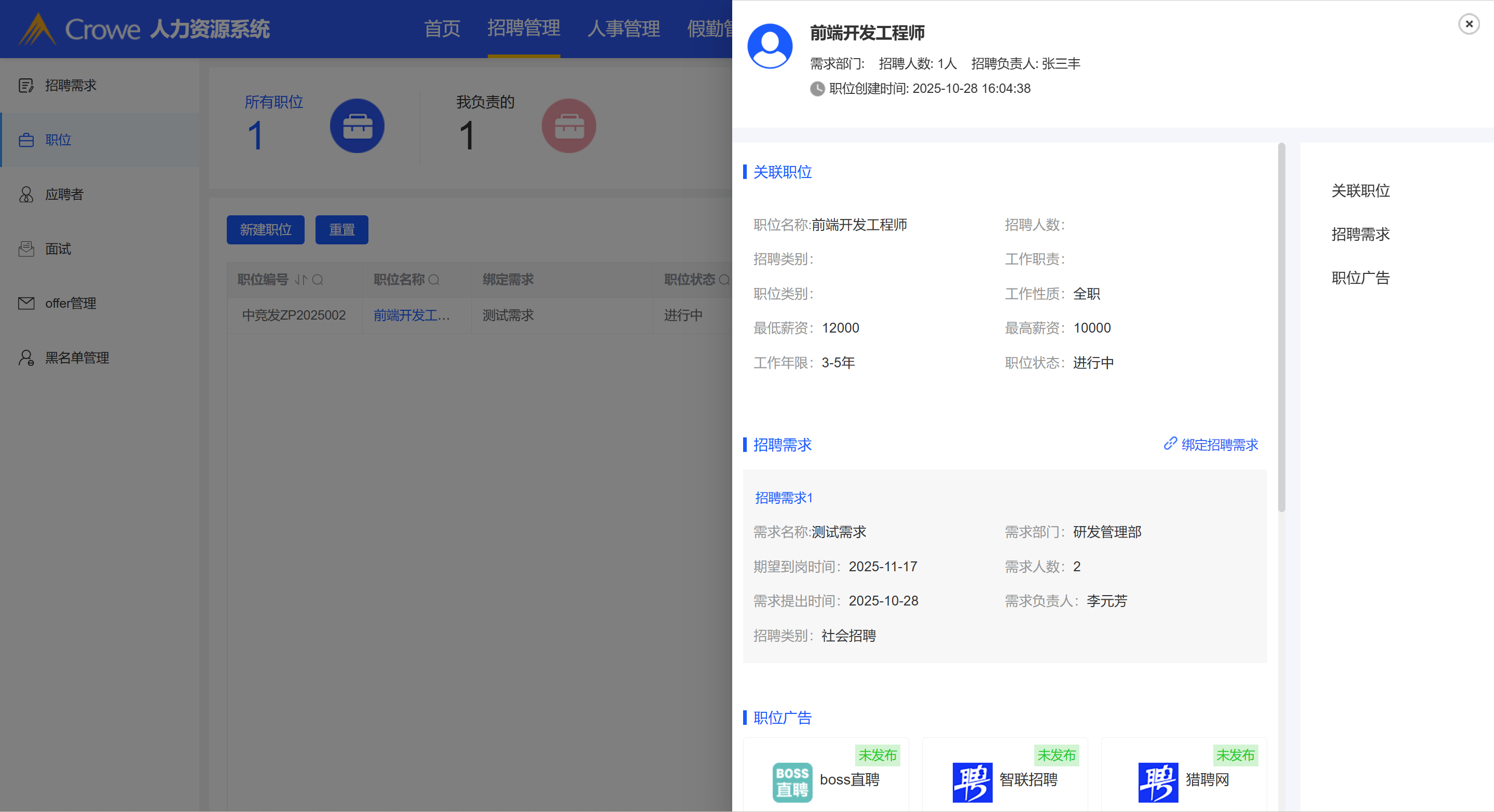Click the 应聘者 person icon in the sidebar
Image resolution: width=1494 pixels, height=812 pixels.
pyautogui.click(x=25, y=194)
